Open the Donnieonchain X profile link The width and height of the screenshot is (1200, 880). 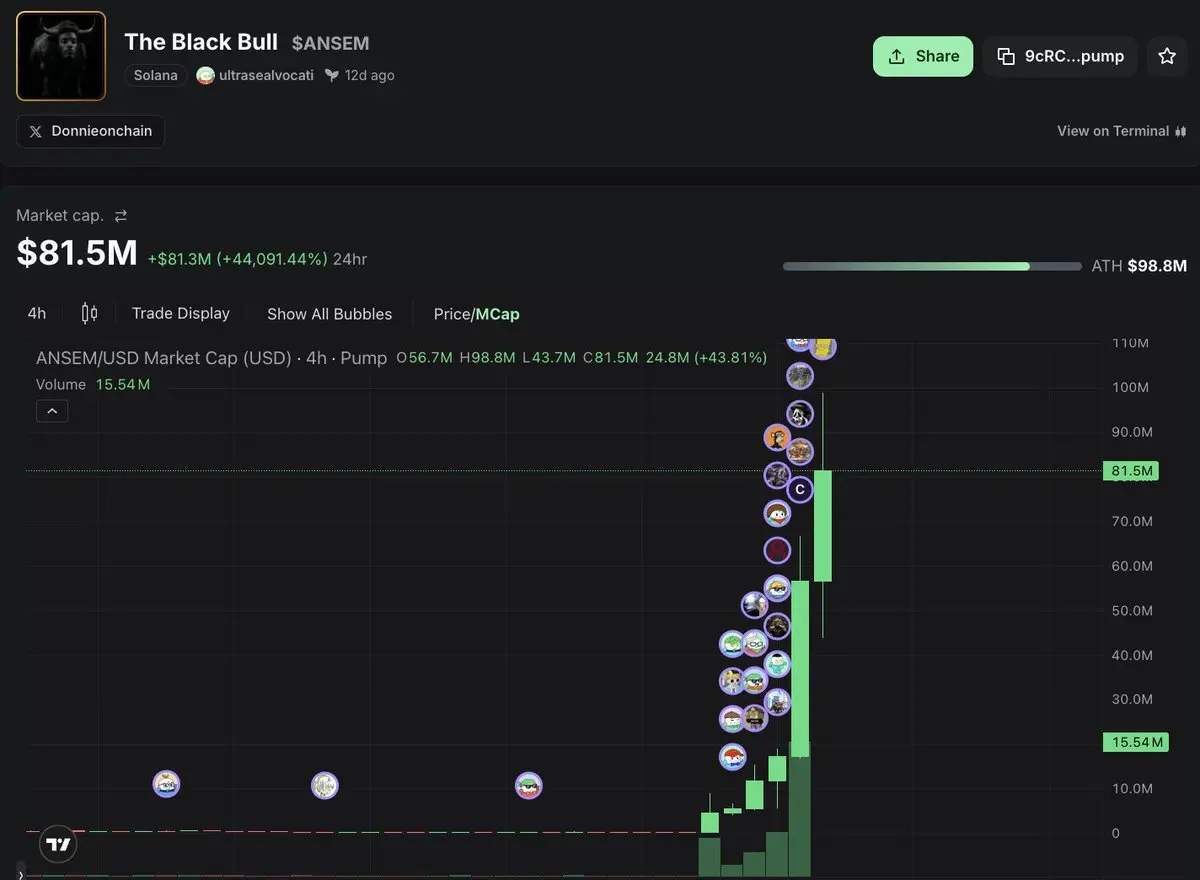point(91,131)
